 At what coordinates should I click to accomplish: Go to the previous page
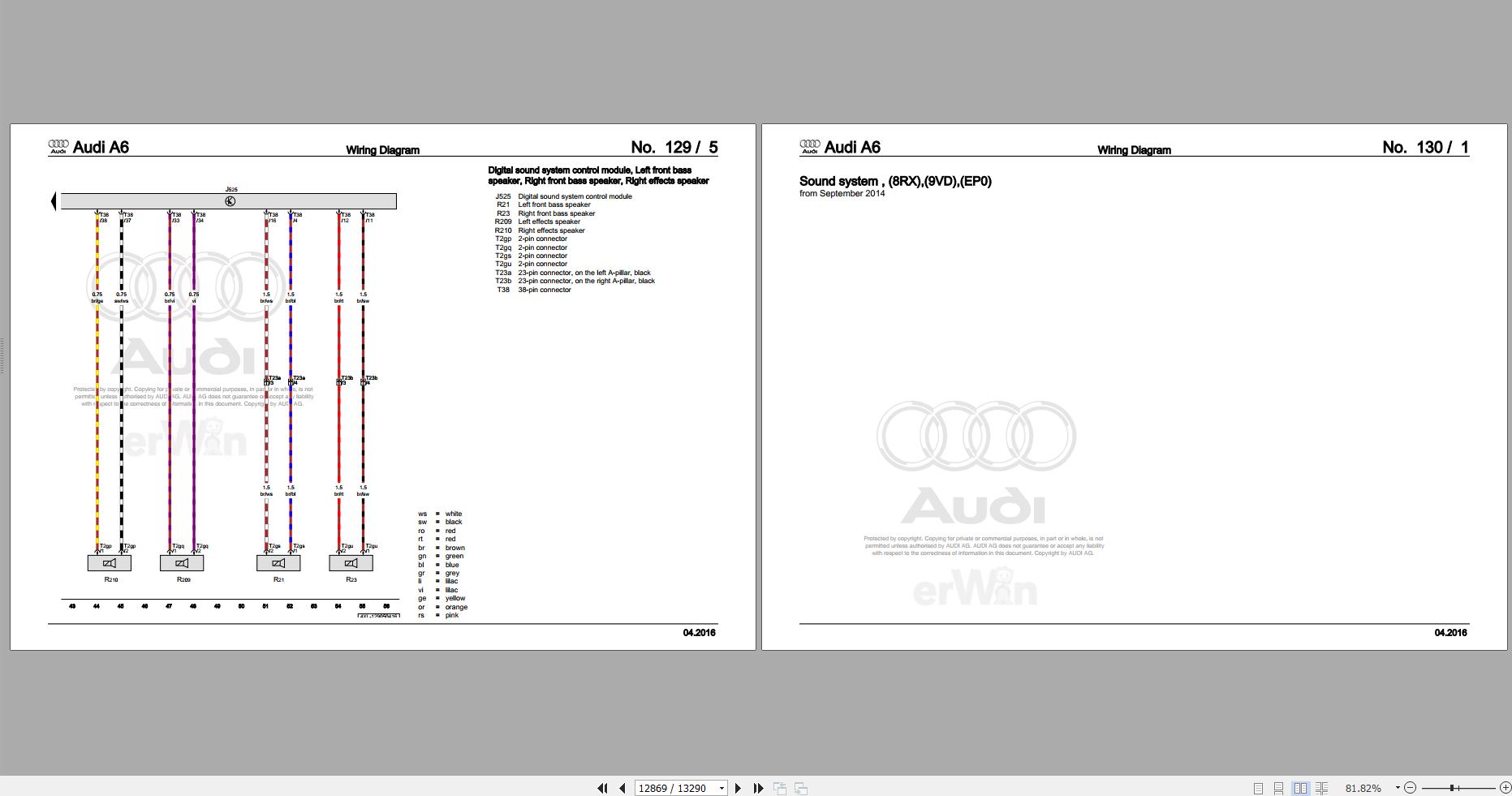pos(622,788)
